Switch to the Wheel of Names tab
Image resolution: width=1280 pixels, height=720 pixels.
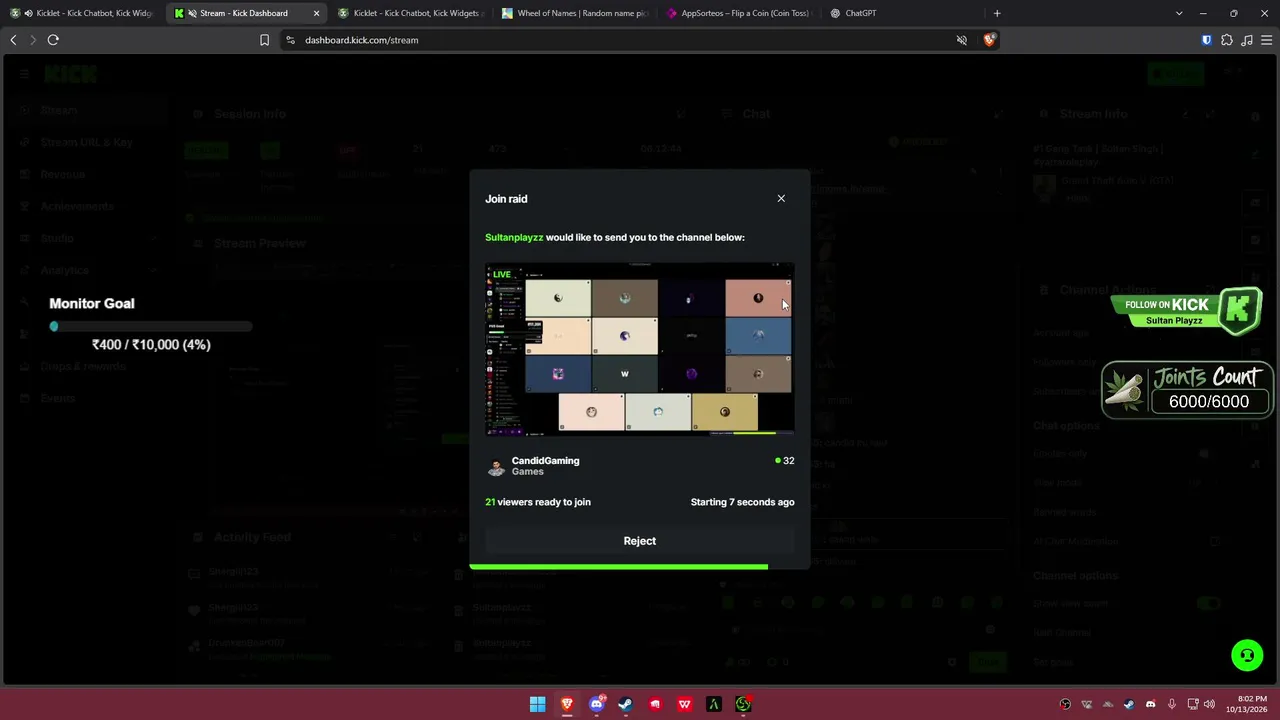coord(575,13)
